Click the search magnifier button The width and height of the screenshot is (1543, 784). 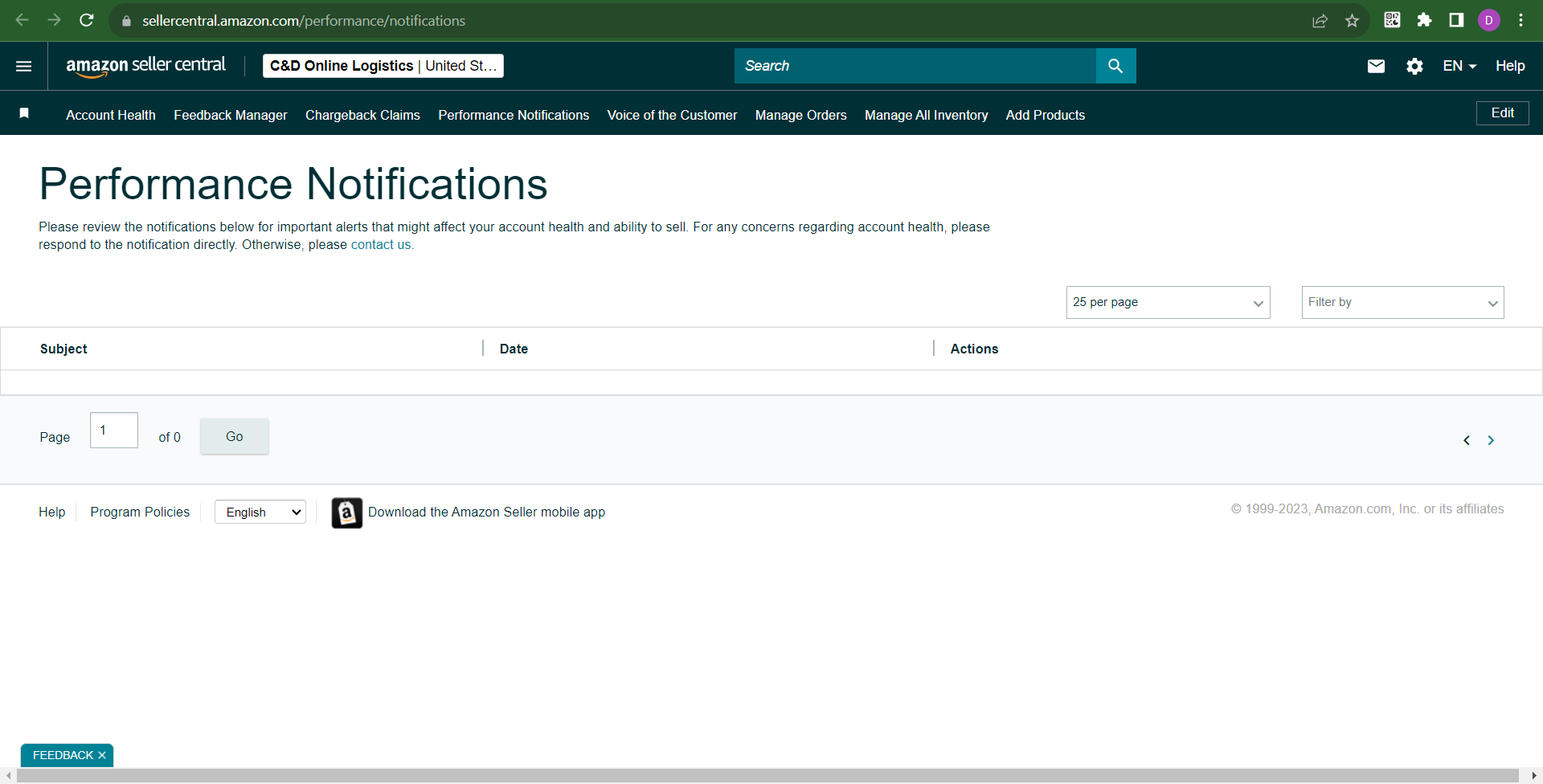1115,66
